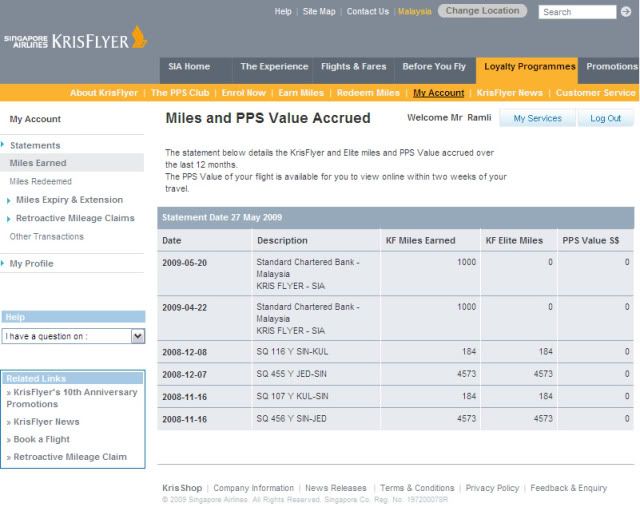The height and width of the screenshot is (507, 640).
Task: Open the Flights & Fares tab
Action: [353, 70]
